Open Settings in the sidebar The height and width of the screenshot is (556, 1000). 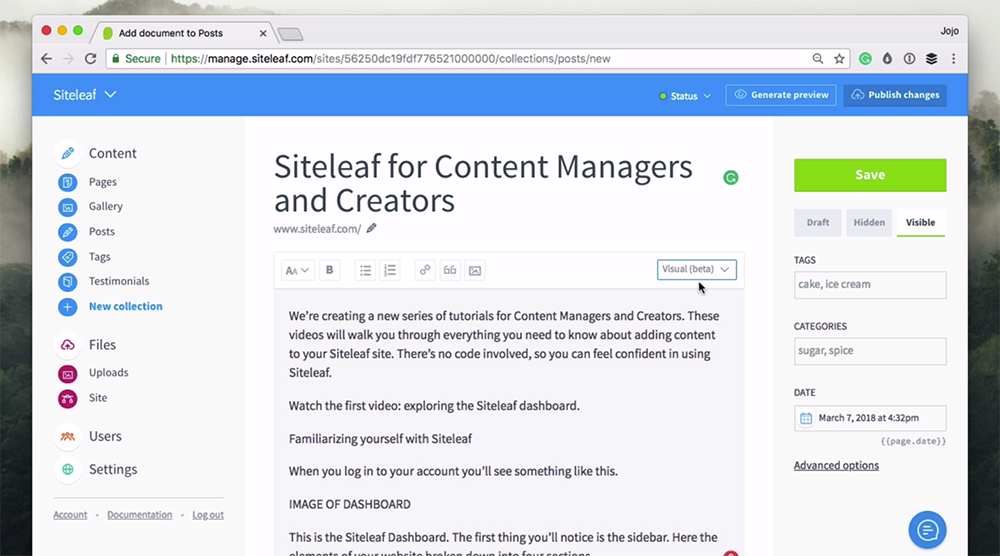(113, 469)
